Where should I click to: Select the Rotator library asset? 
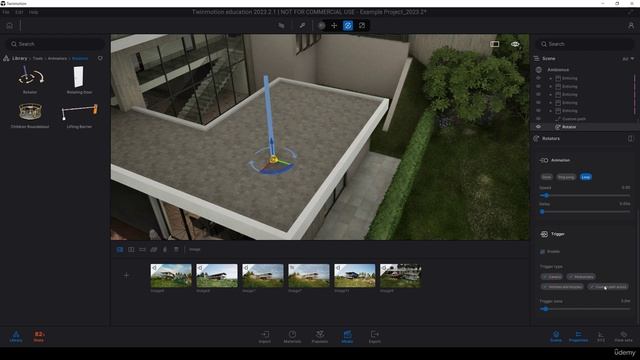[x=30, y=80]
